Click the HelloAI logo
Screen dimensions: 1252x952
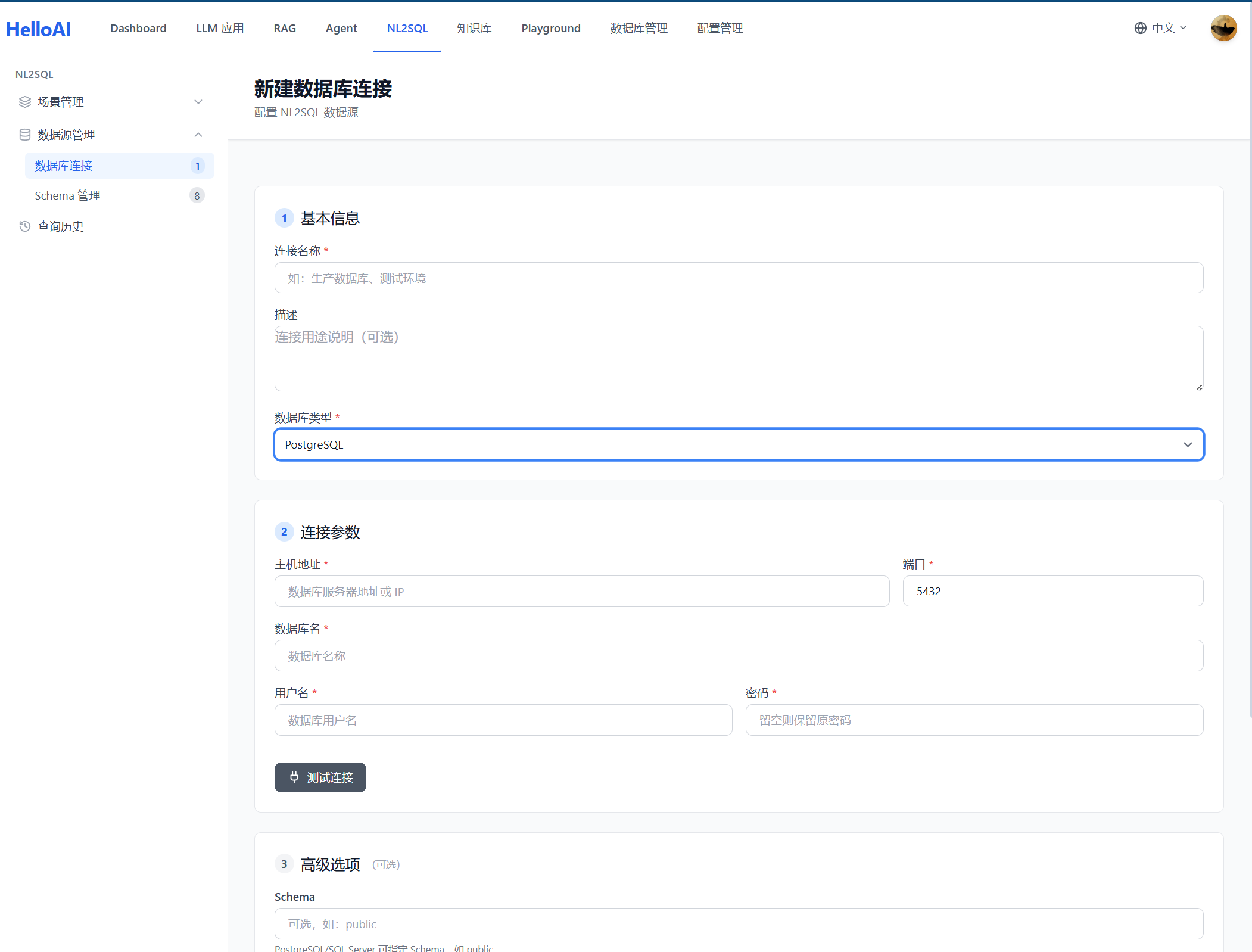click(x=38, y=29)
